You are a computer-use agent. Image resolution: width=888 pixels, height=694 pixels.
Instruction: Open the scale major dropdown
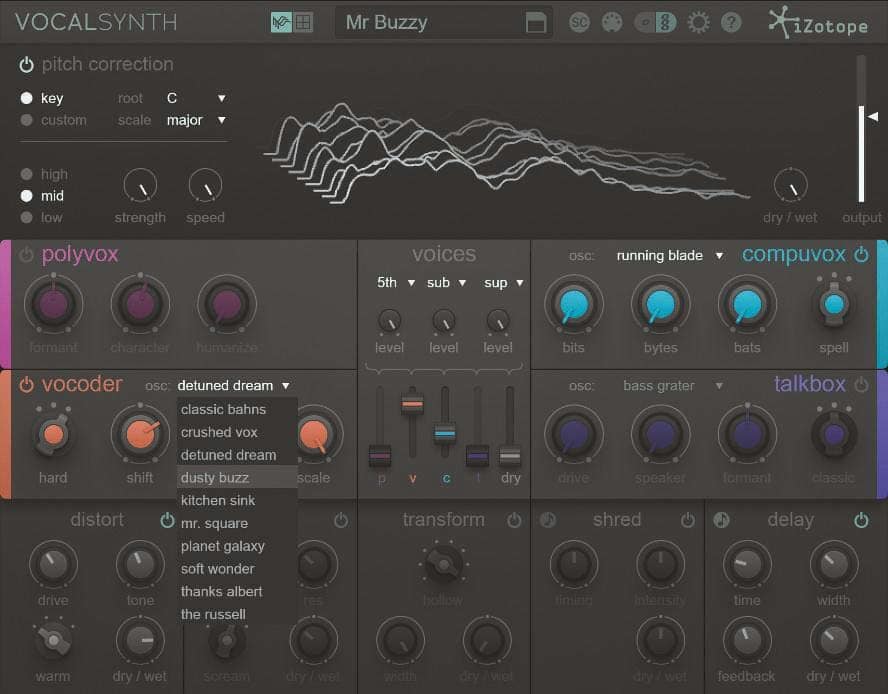point(196,120)
